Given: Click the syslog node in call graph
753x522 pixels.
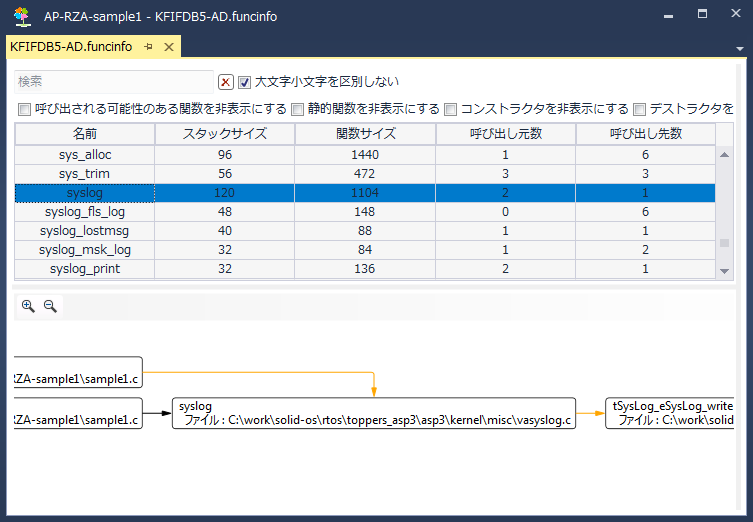Looking at the screenshot, I should pyautogui.click(x=374, y=414).
